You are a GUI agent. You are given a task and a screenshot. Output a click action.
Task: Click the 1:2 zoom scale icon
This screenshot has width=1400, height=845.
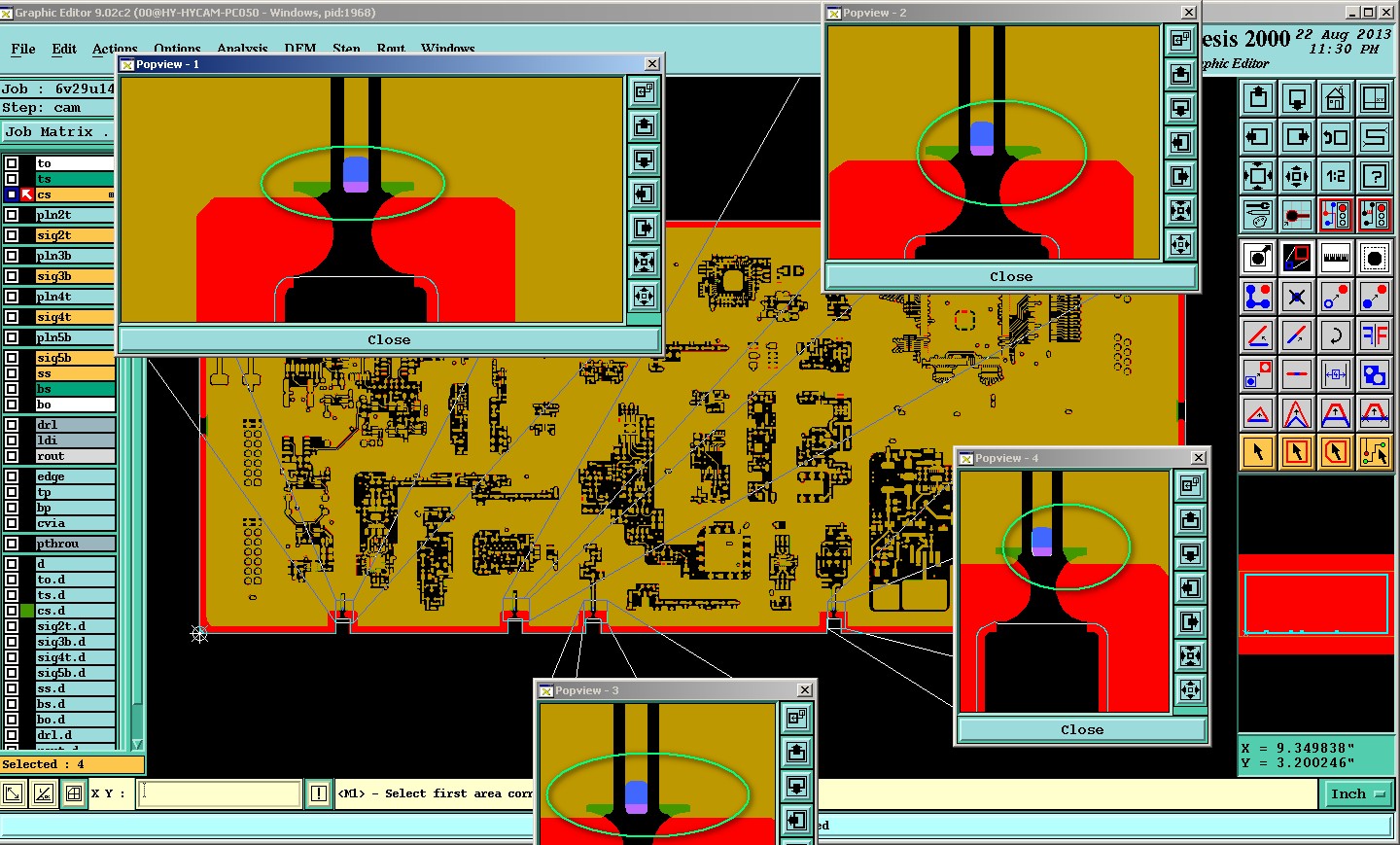pyautogui.click(x=1336, y=176)
